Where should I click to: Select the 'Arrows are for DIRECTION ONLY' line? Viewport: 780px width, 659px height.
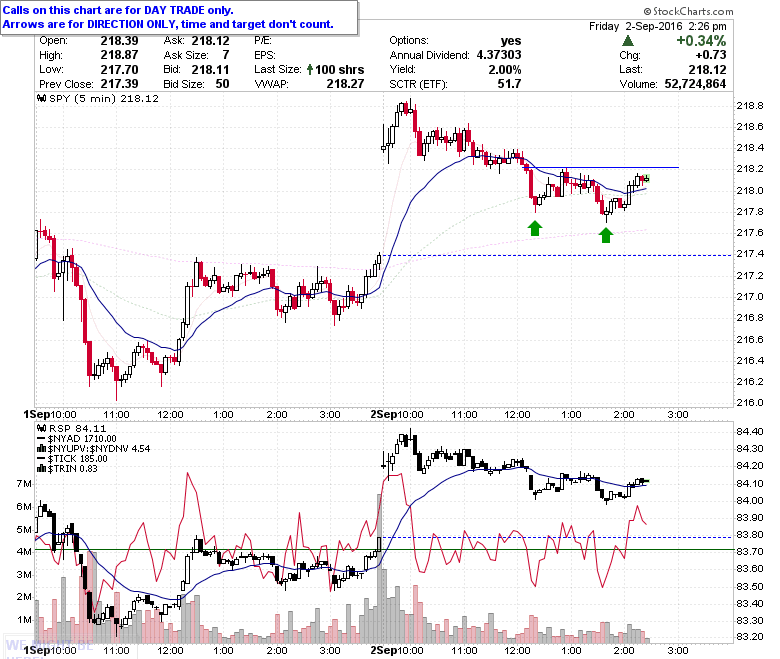click(x=168, y=24)
